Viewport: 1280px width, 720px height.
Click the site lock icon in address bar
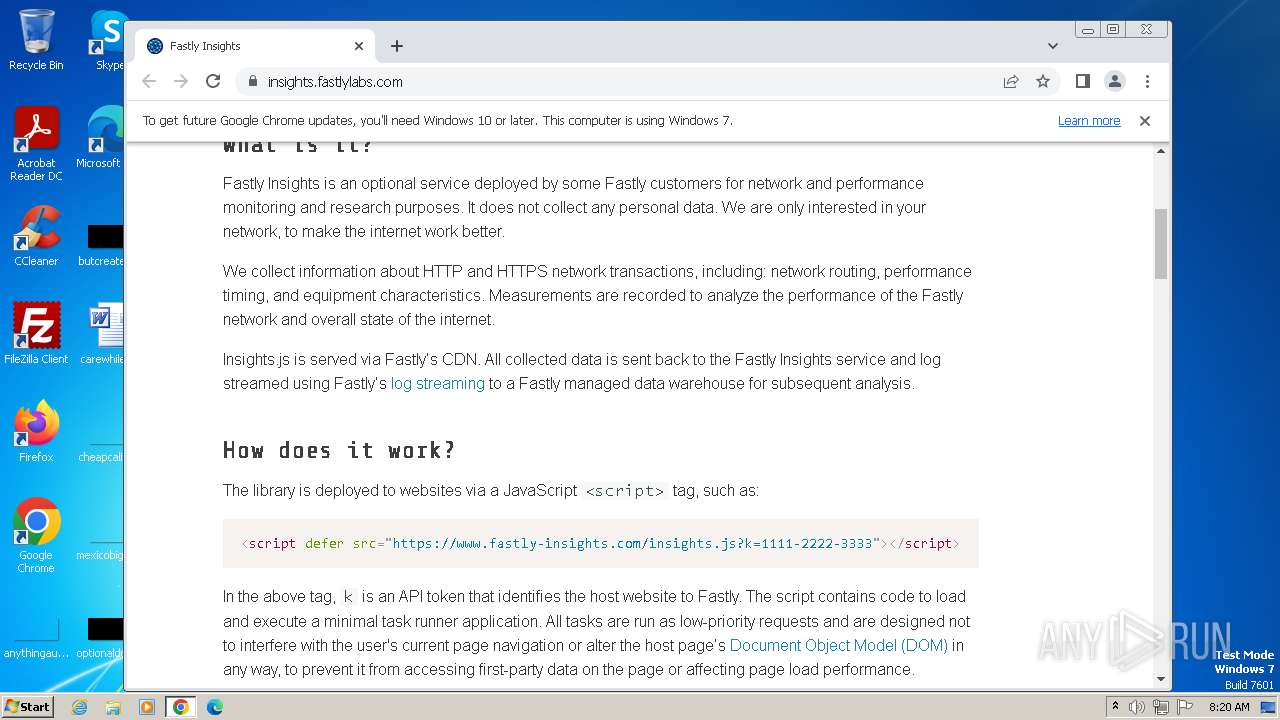pos(252,82)
